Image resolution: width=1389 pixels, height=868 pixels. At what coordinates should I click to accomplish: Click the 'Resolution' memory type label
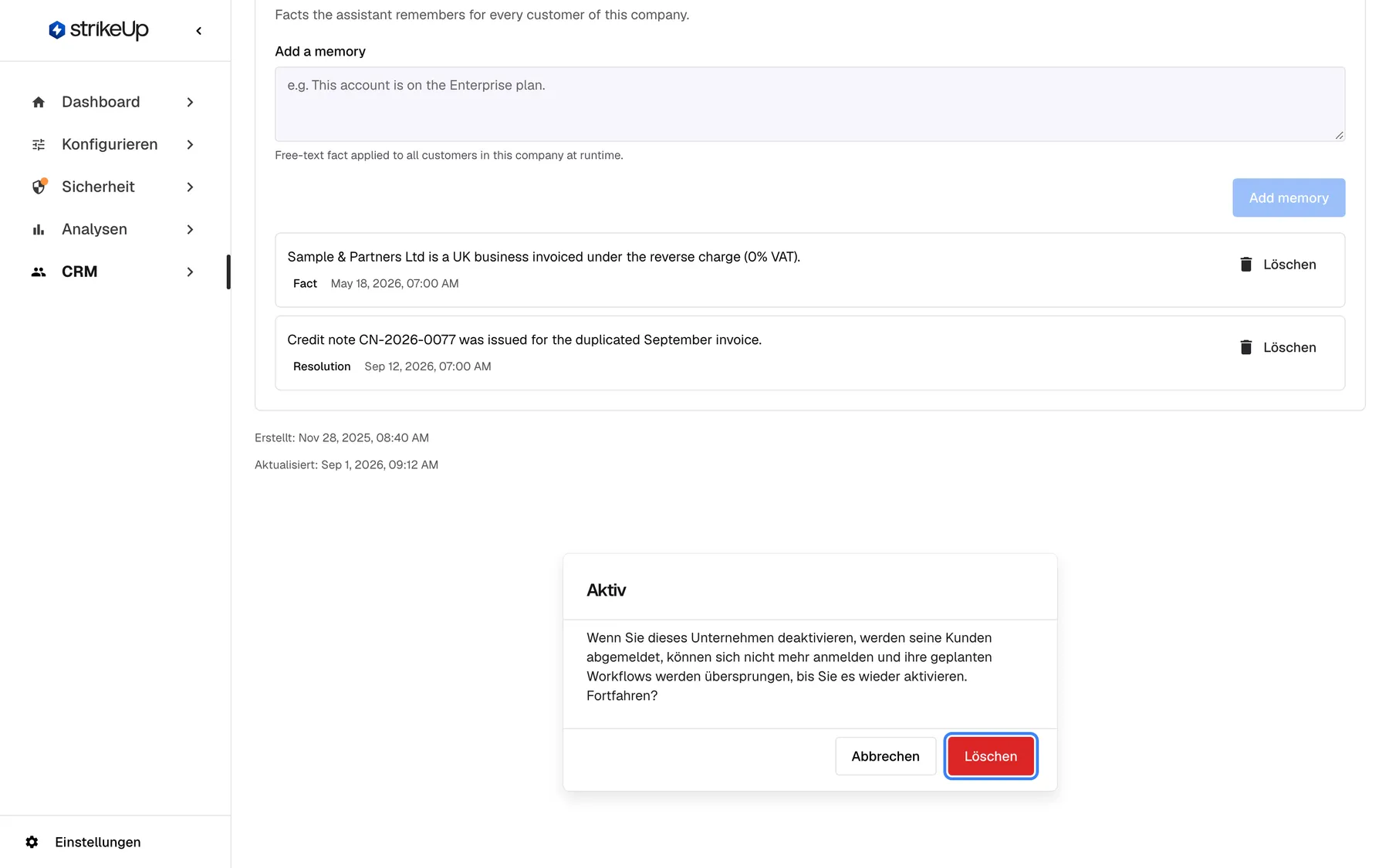pyautogui.click(x=322, y=366)
